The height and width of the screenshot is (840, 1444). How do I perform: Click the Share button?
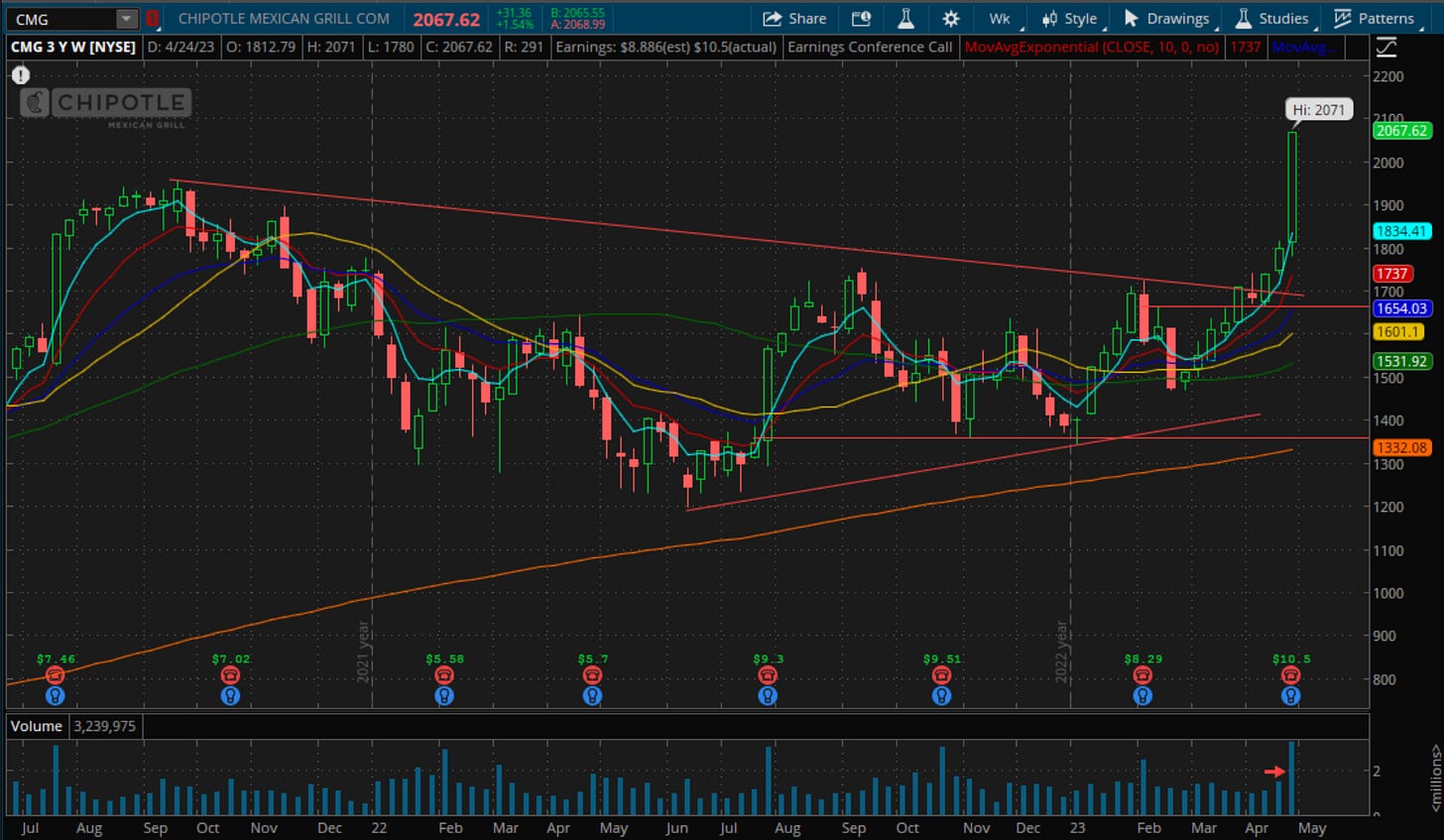coord(794,18)
